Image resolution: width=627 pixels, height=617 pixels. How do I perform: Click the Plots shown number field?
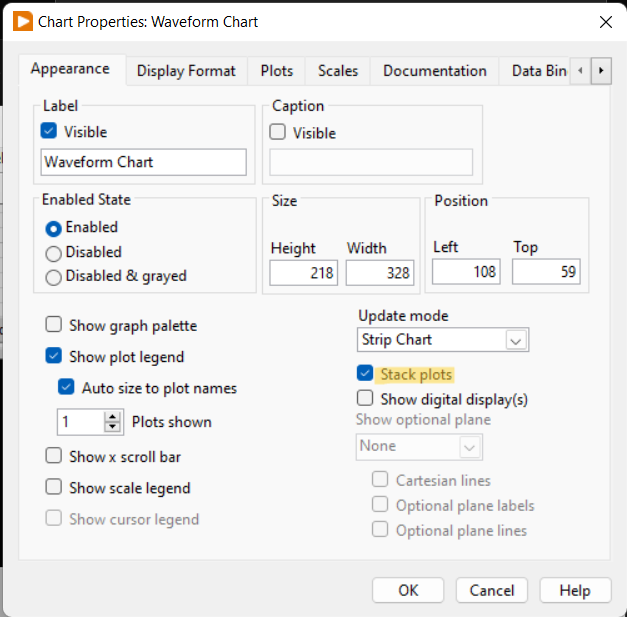point(80,422)
